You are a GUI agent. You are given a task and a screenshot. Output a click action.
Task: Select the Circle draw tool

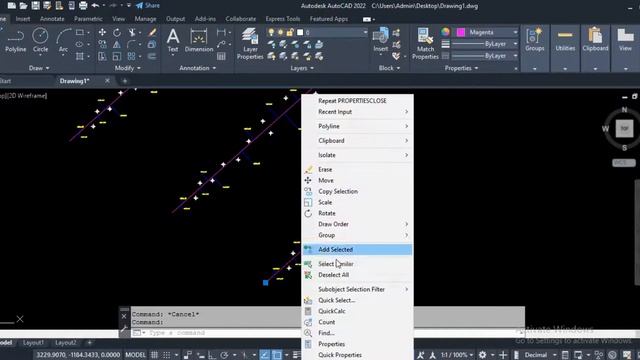(x=40, y=40)
